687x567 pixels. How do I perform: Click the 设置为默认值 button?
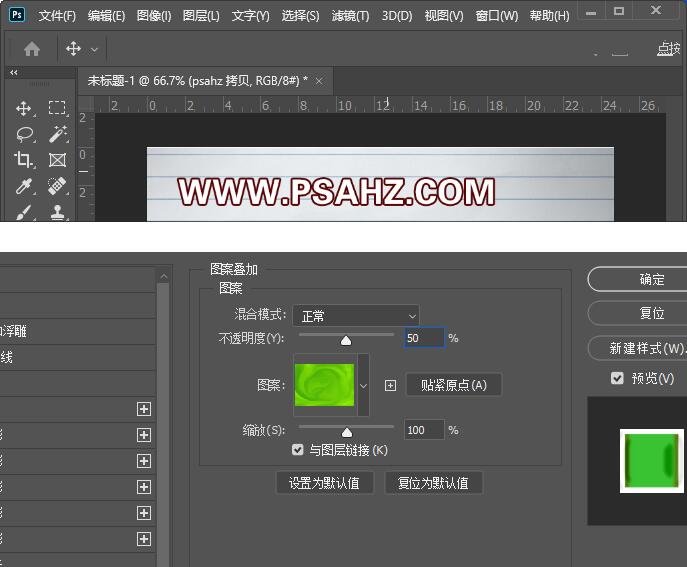[x=324, y=483]
